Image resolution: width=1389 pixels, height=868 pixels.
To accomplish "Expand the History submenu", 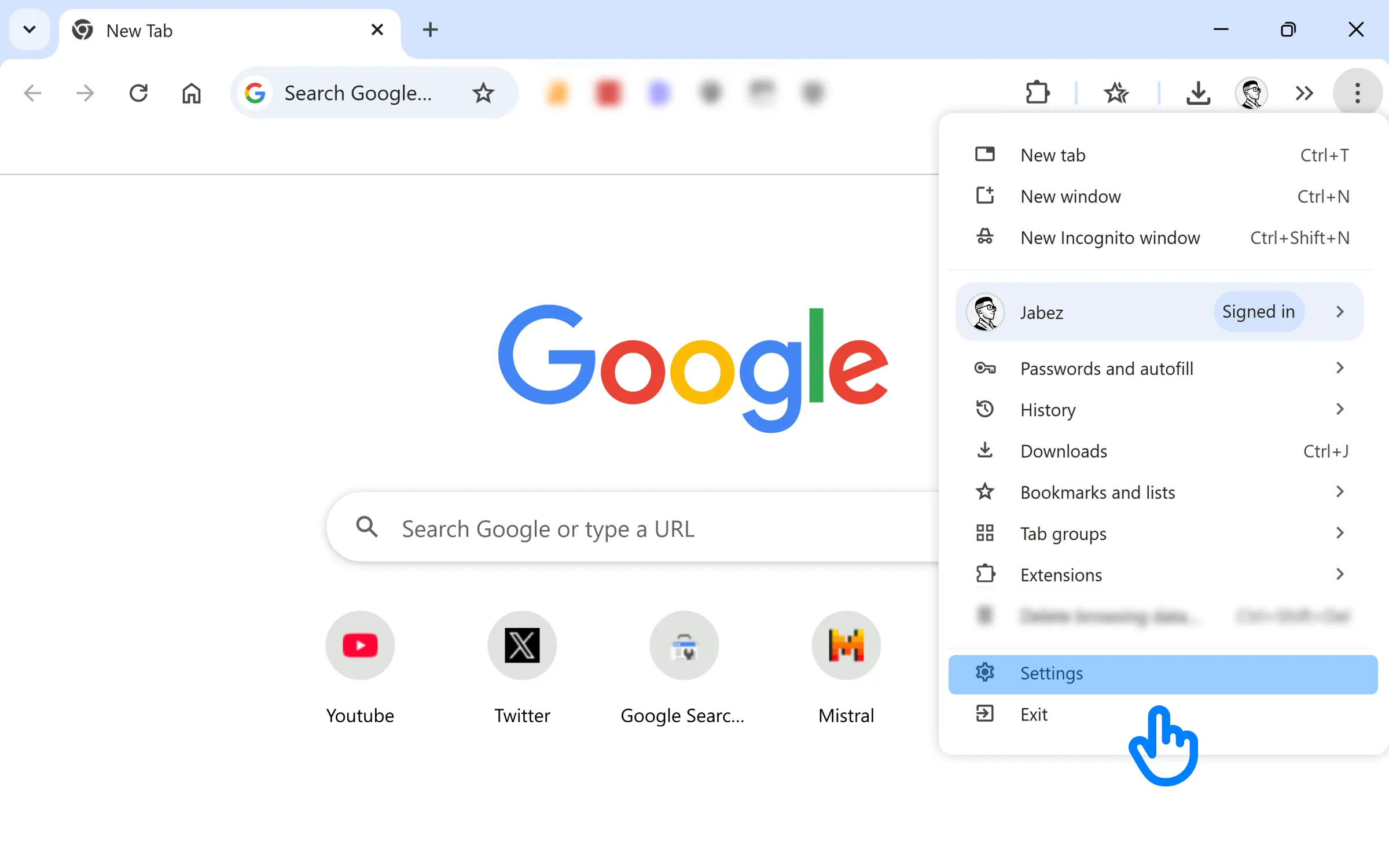I will click(x=1163, y=410).
